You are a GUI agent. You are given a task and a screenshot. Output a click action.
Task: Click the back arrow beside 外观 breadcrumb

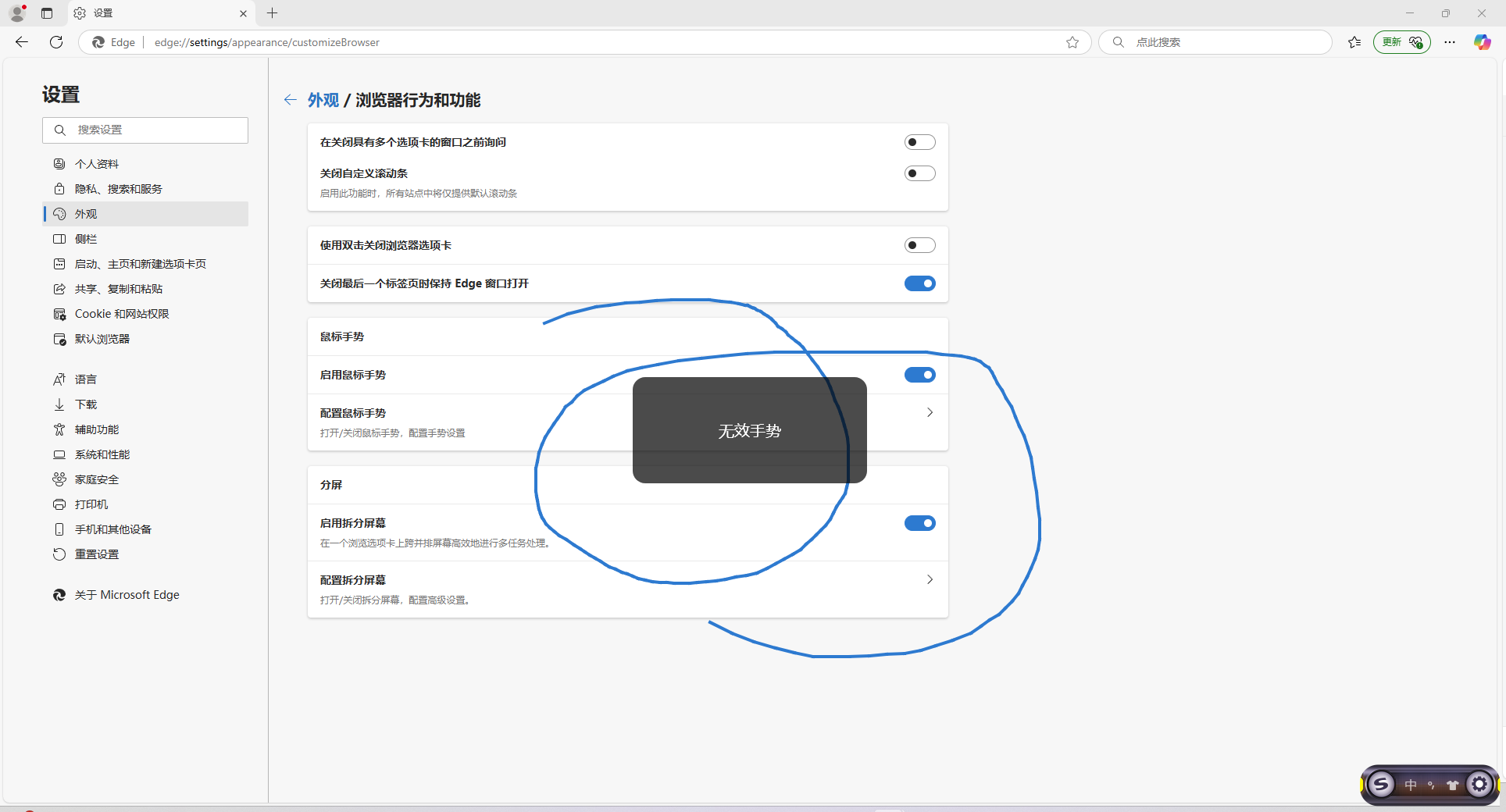291,100
